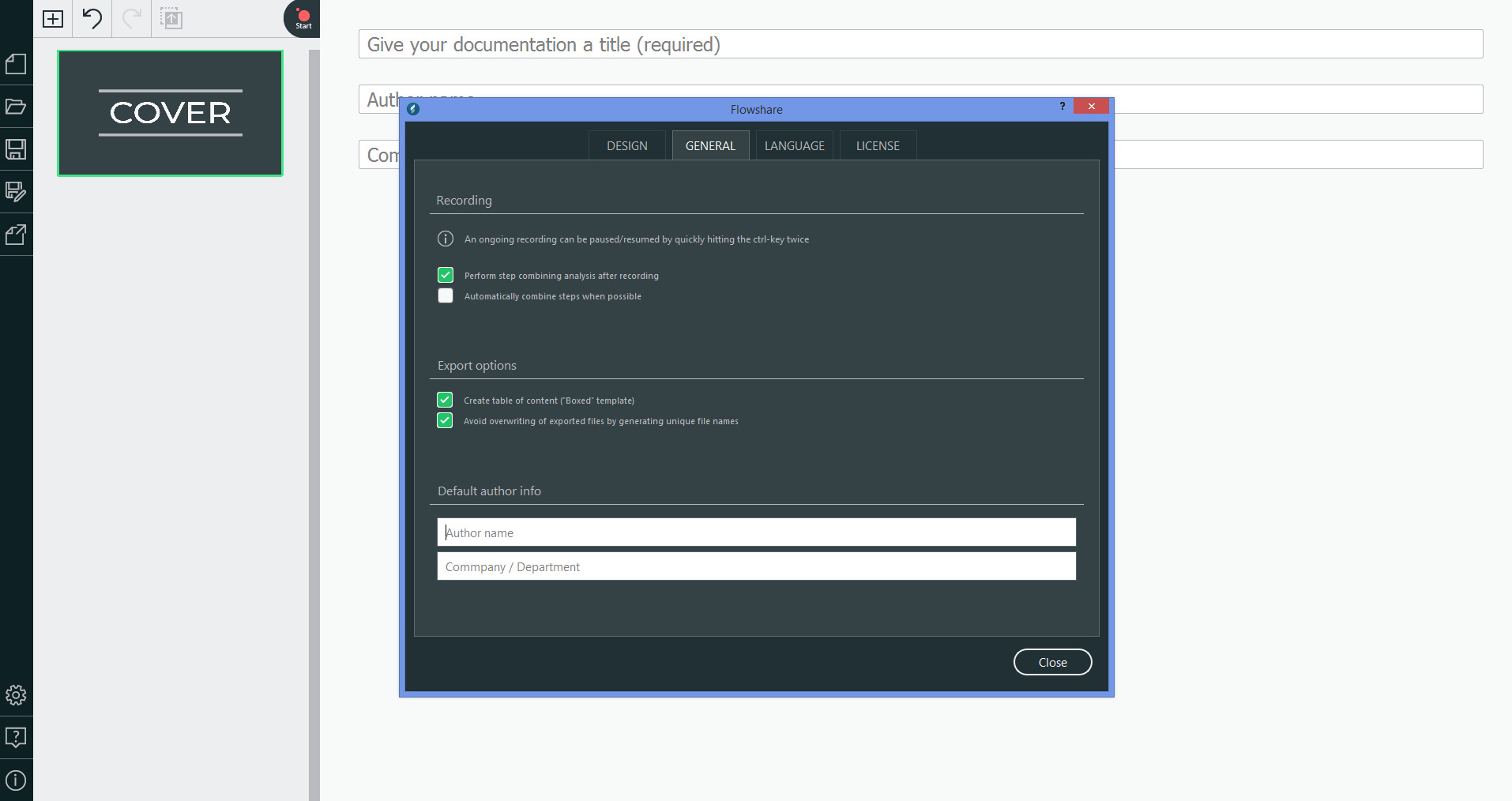This screenshot has height=801, width=1512.
Task: Click the dialog help question mark
Action: (1063, 106)
